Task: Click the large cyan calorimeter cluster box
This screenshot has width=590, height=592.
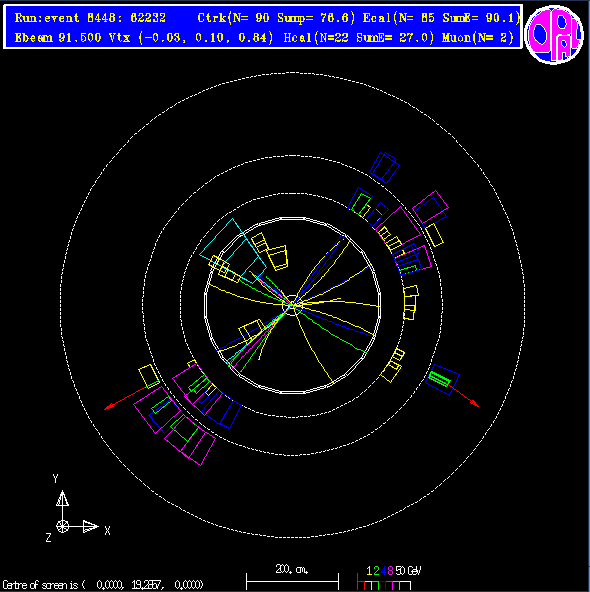Action: [233, 251]
